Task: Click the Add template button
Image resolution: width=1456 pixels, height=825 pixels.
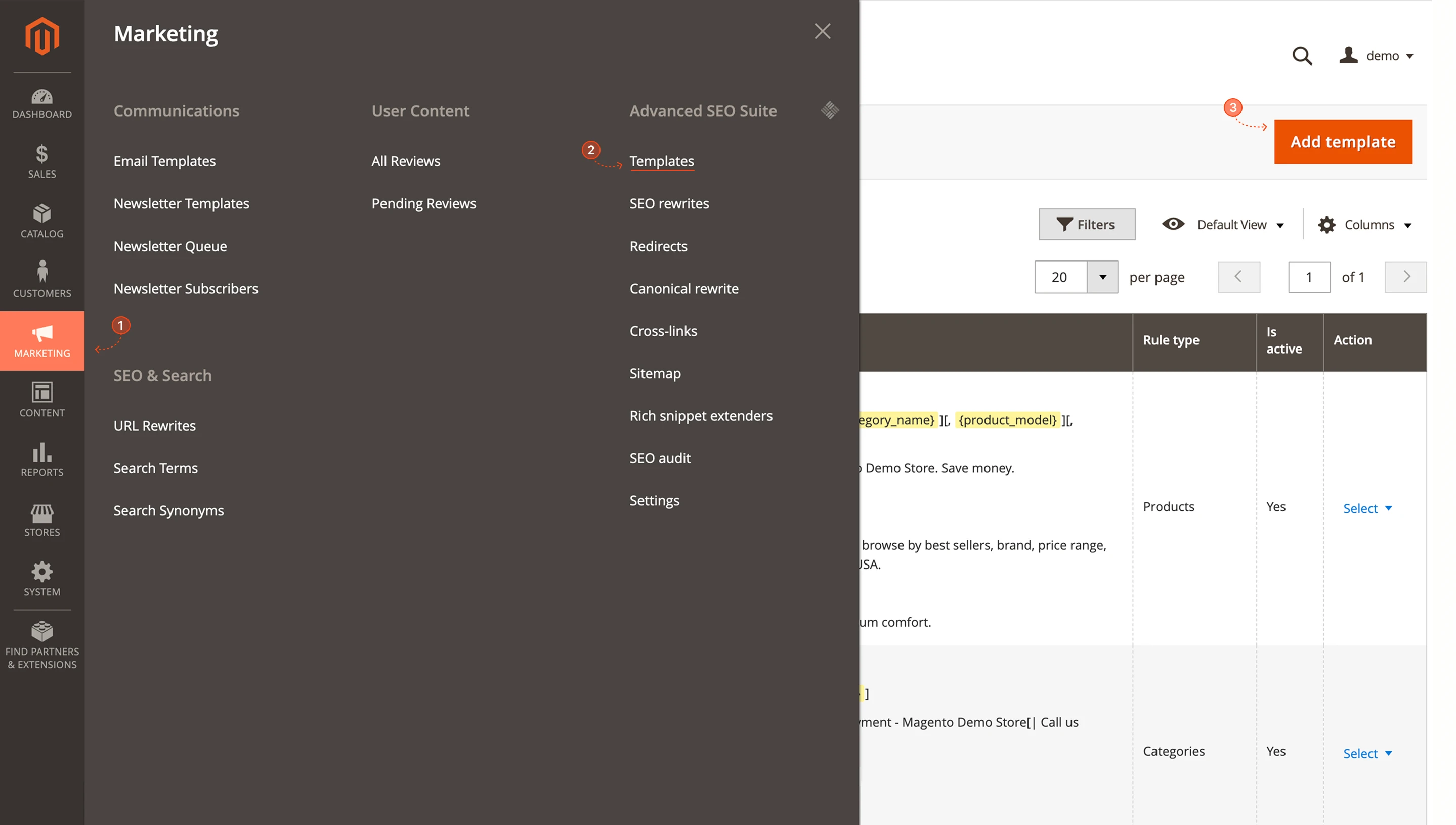Action: point(1343,141)
